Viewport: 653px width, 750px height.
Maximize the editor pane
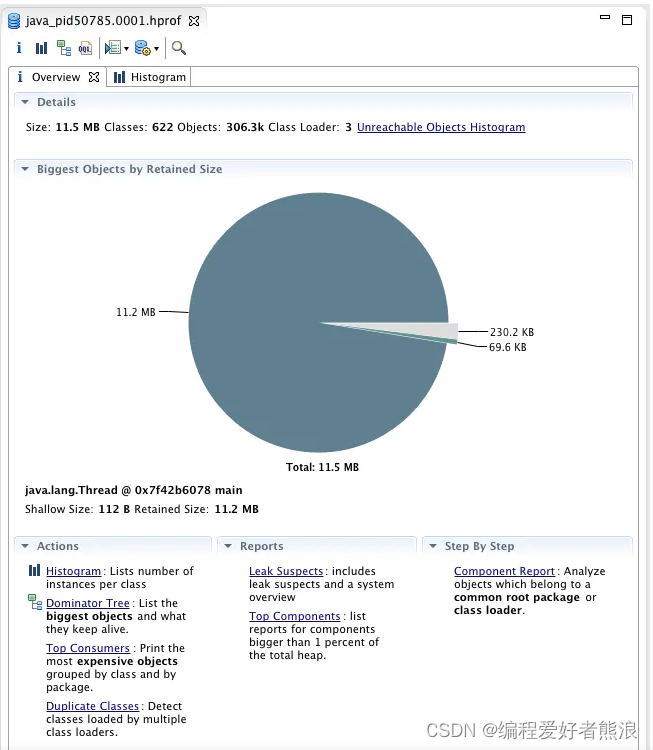(x=627, y=20)
